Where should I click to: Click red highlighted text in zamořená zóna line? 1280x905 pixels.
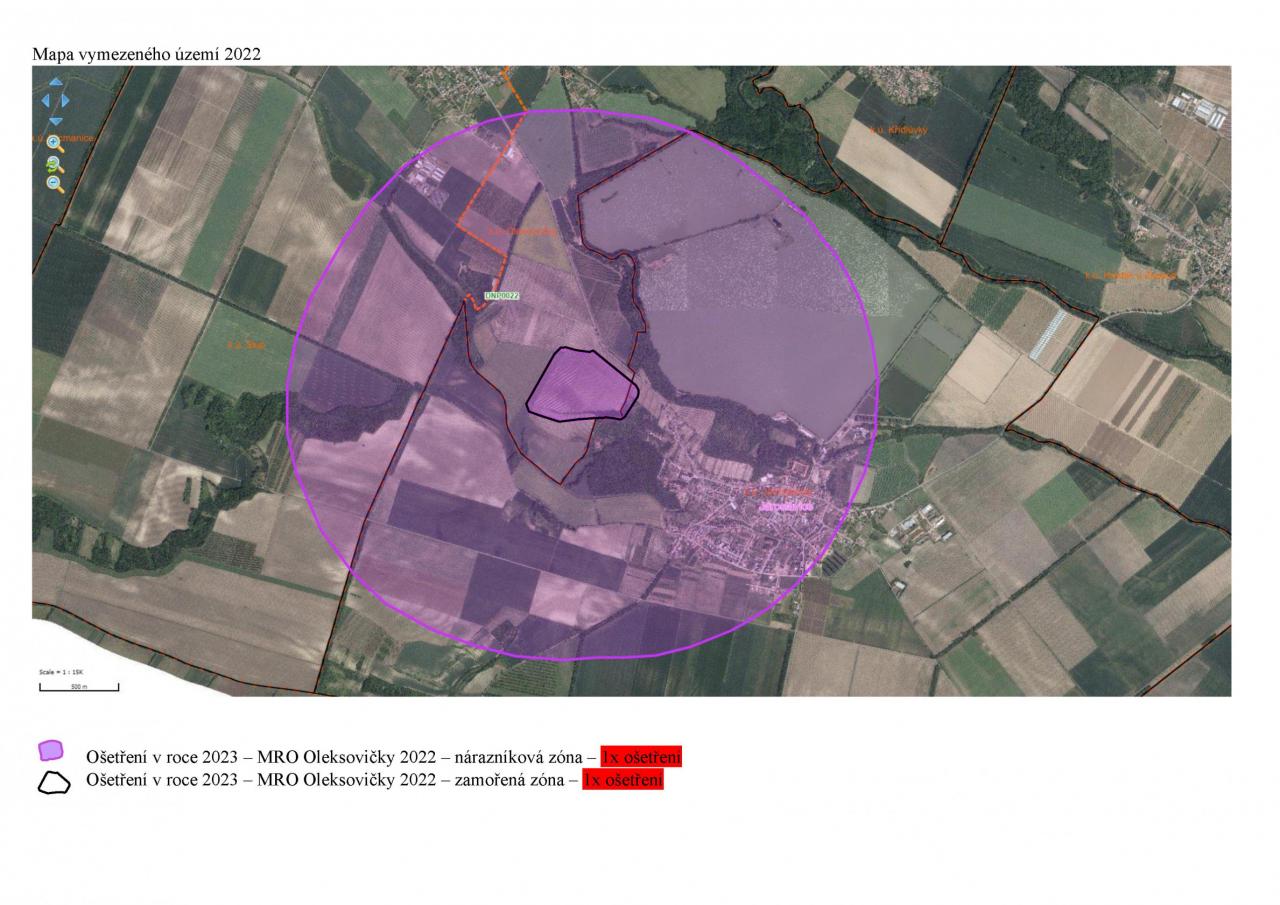click(623, 780)
